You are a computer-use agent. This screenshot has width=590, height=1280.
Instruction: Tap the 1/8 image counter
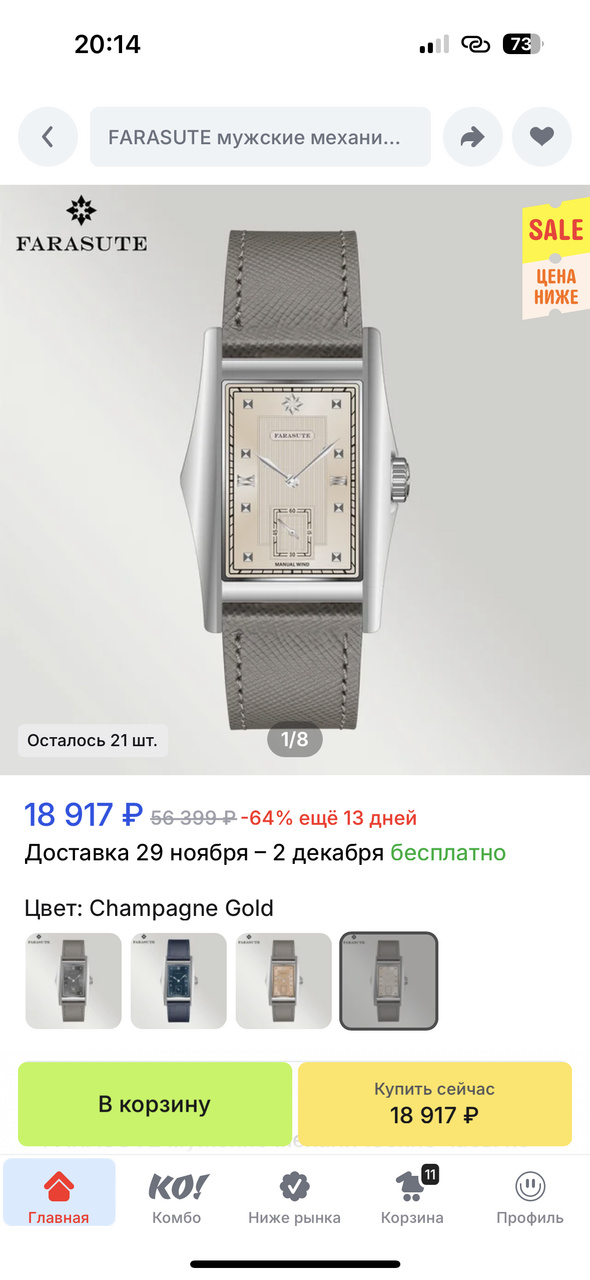[294, 740]
